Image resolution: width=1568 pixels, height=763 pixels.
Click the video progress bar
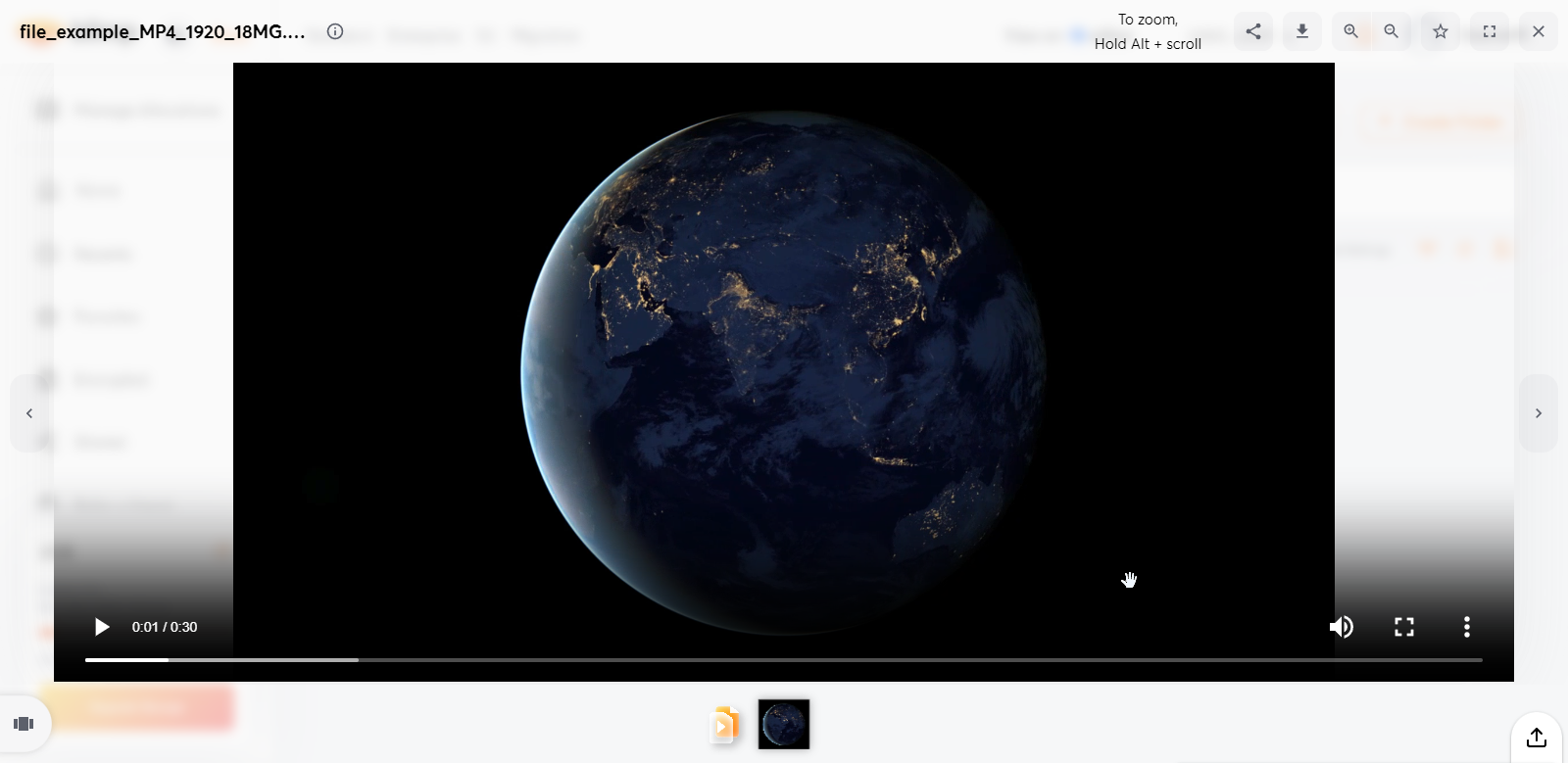783,660
